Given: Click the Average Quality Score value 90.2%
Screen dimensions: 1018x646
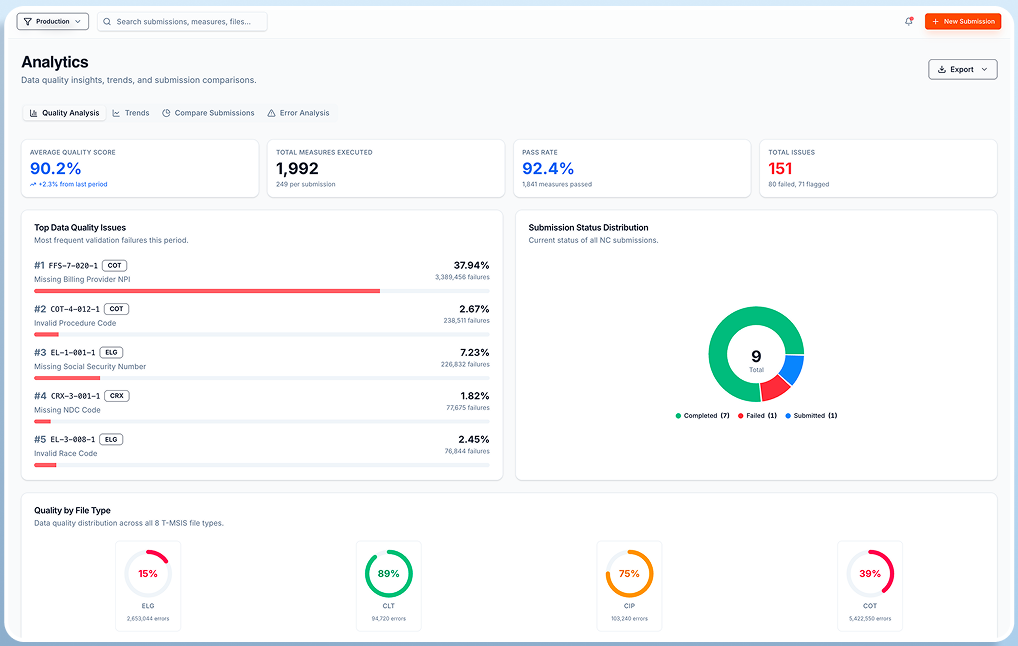Looking at the screenshot, I should pyautogui.click(x=56, y=169).
